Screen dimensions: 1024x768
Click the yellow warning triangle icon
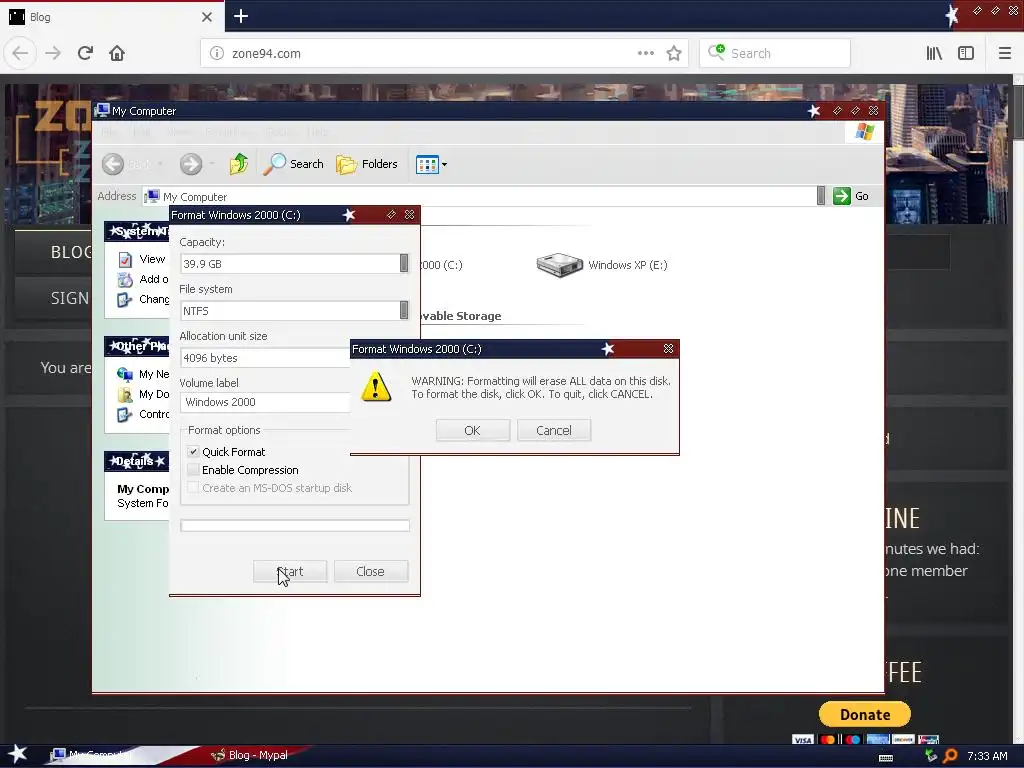click(x=376, y=387)
